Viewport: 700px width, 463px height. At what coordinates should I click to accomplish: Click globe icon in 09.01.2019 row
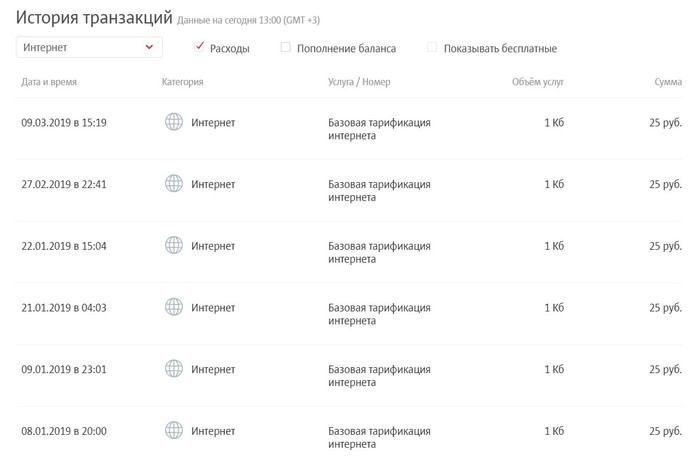(x=174, y=369)
